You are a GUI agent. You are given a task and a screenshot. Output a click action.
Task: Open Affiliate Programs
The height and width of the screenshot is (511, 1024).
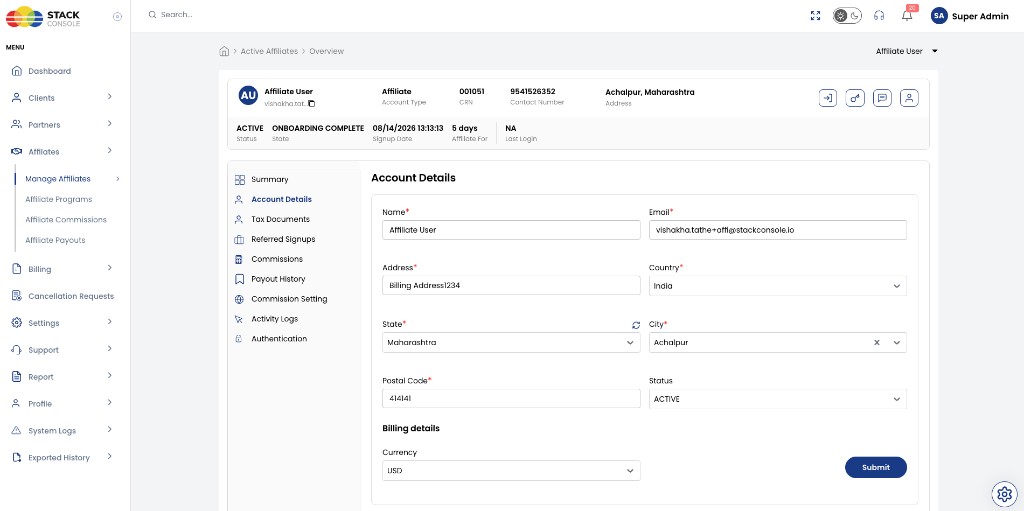pyautogui.click(x=59, y=199)
